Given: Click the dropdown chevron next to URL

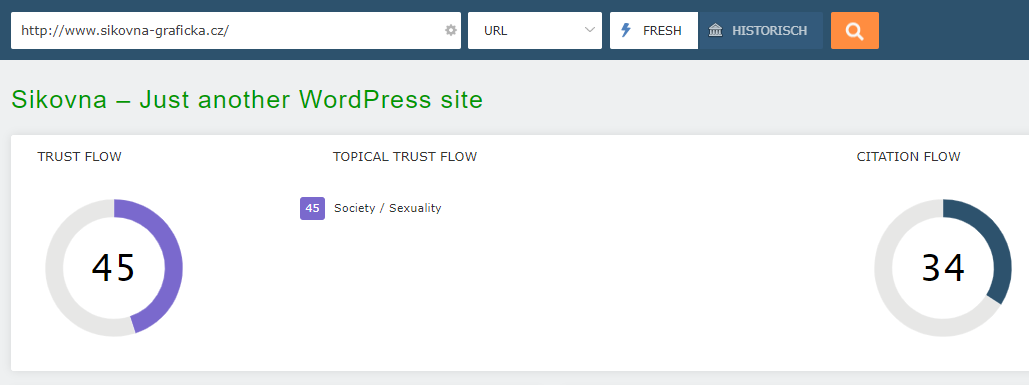Looking at the screenshot, I should 589,30.
